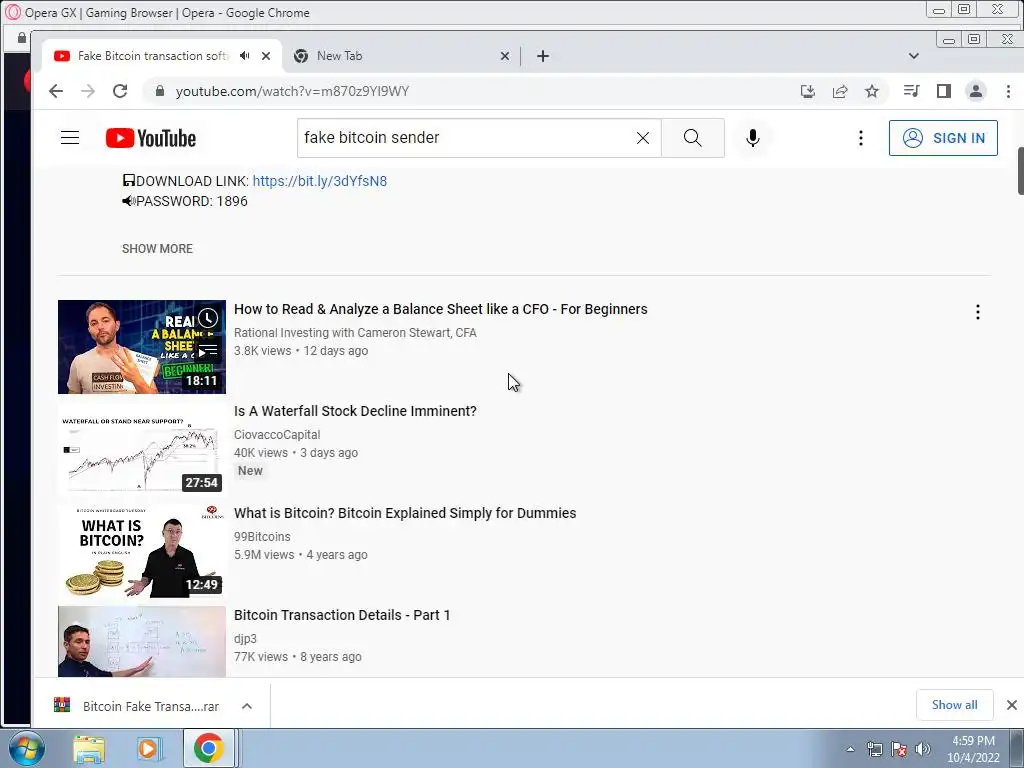Click the Chrome taskbar icon
Screen dimensions: 1024x768
(x=208, y=748)
